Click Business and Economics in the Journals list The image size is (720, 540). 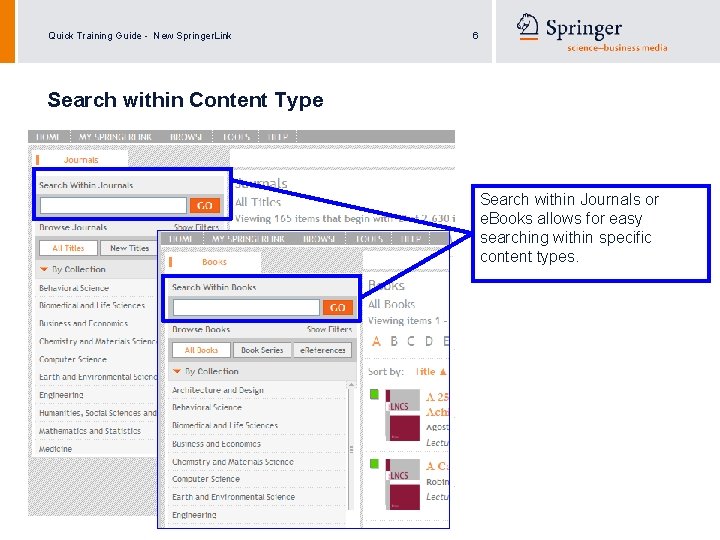(x=84, y=323)
